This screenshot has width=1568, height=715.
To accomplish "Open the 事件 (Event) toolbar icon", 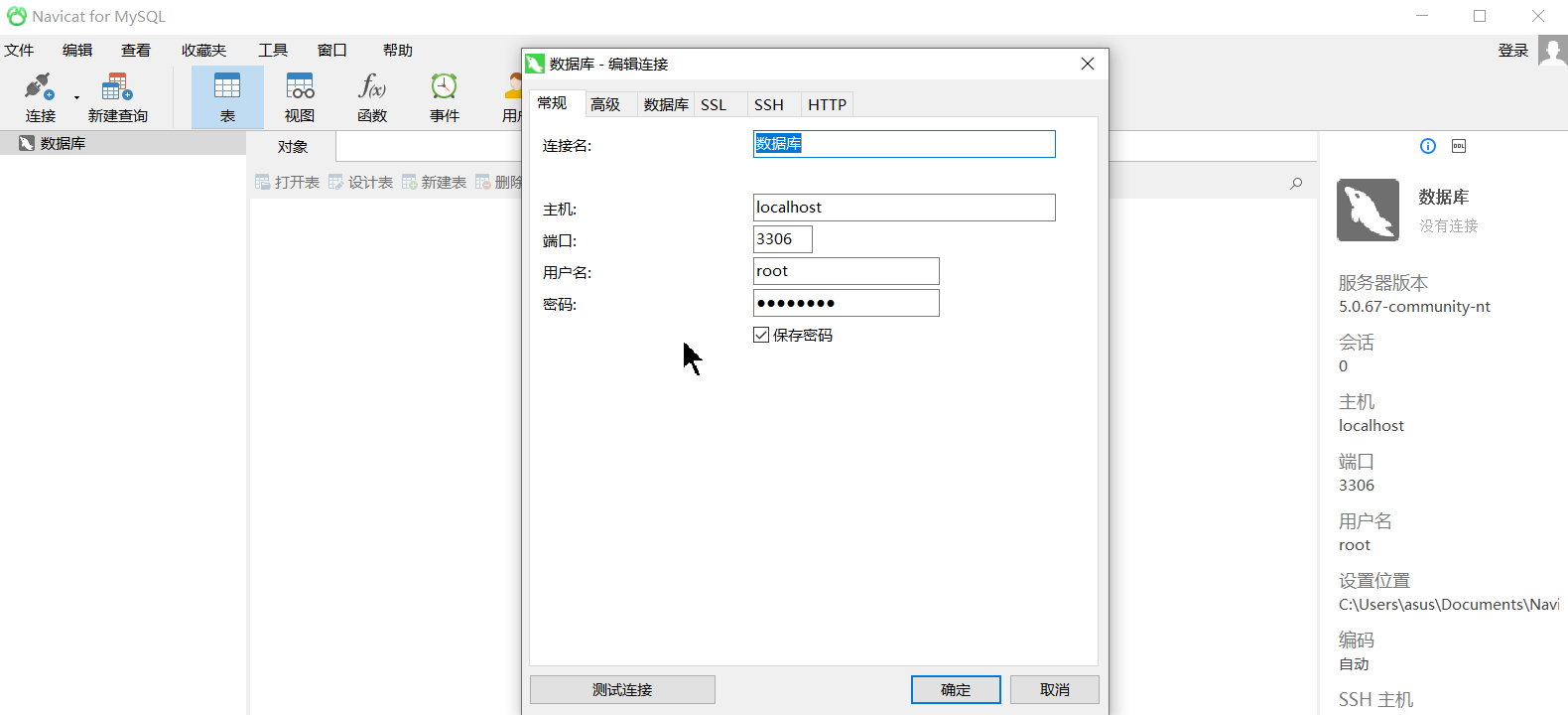I will [x=445, y=97].
